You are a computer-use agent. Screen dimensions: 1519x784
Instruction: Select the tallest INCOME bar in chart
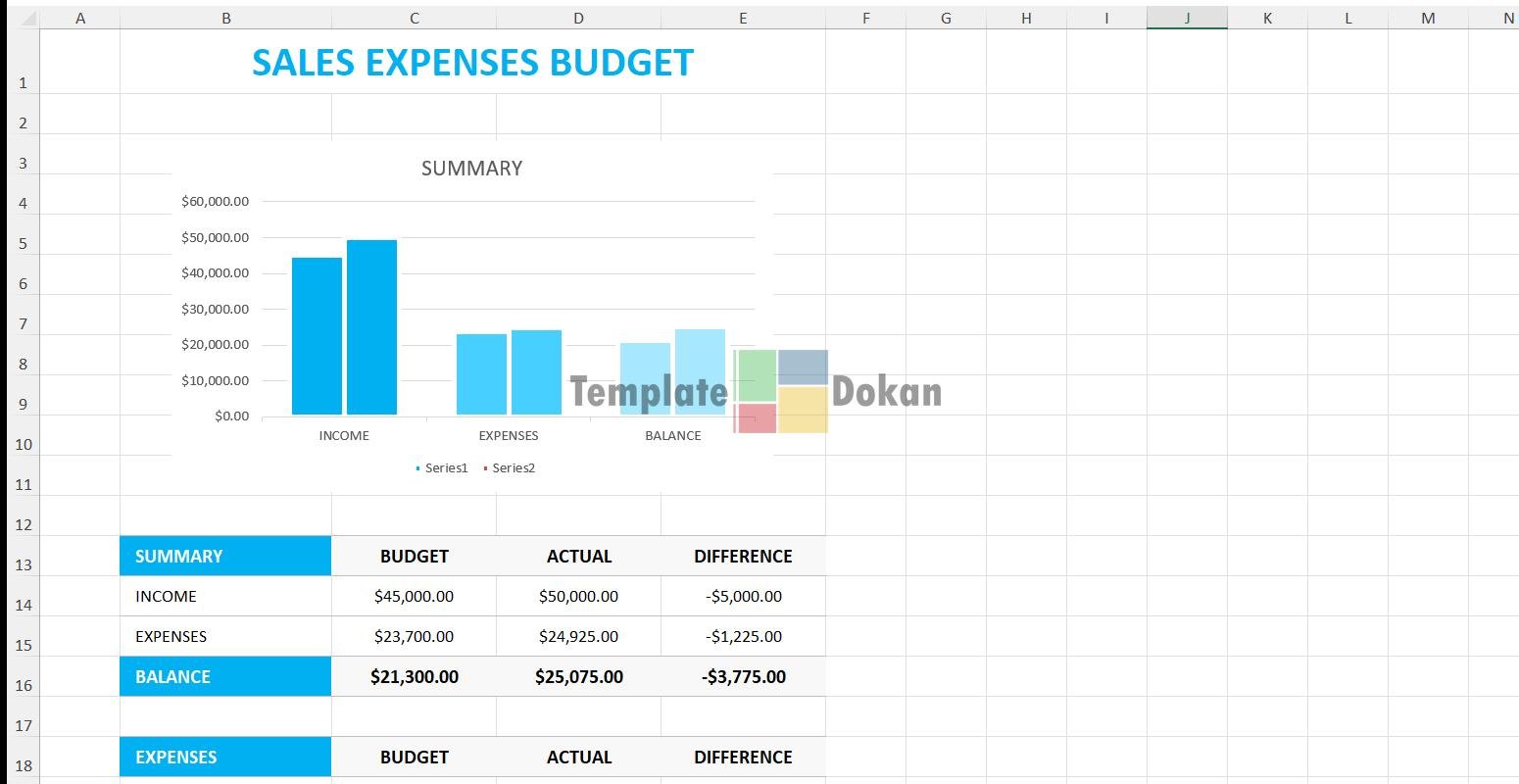(371, 327)
